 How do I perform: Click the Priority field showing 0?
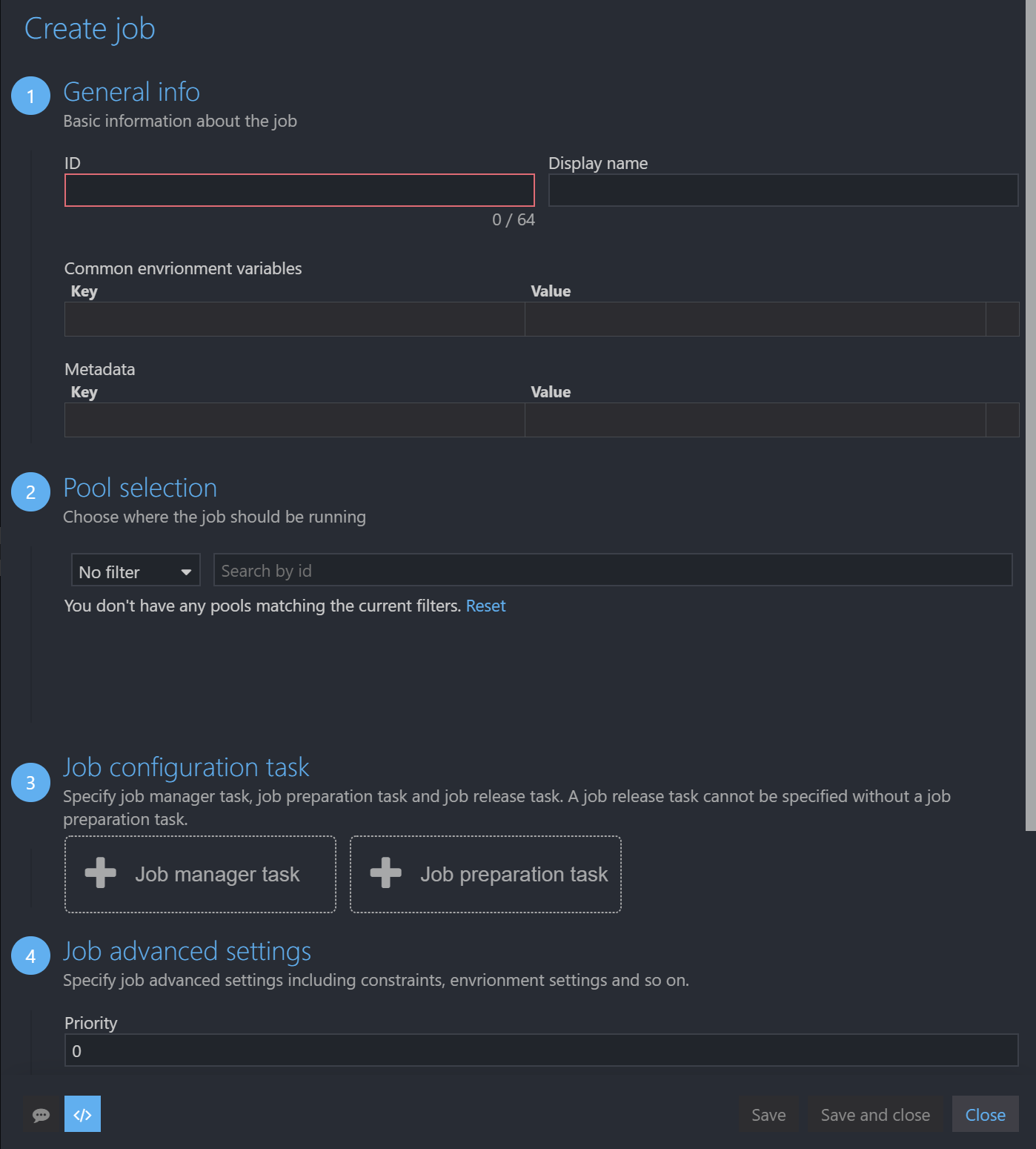pos(542,1050)
